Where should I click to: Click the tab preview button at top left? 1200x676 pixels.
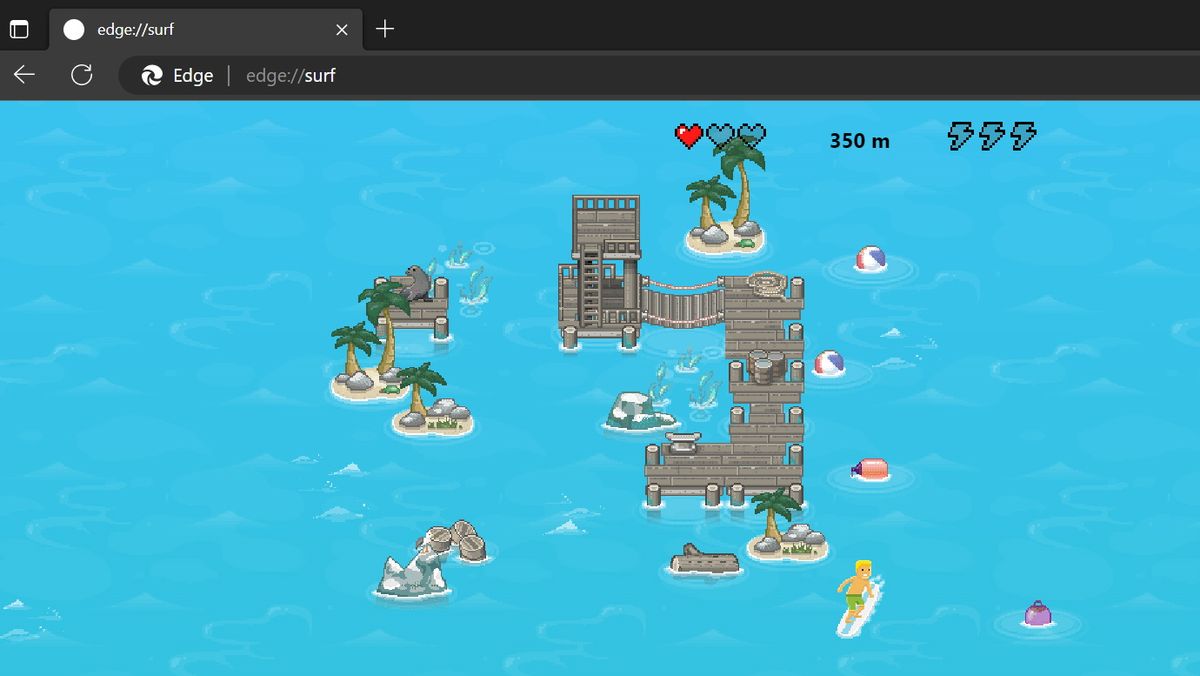(18, 27)
